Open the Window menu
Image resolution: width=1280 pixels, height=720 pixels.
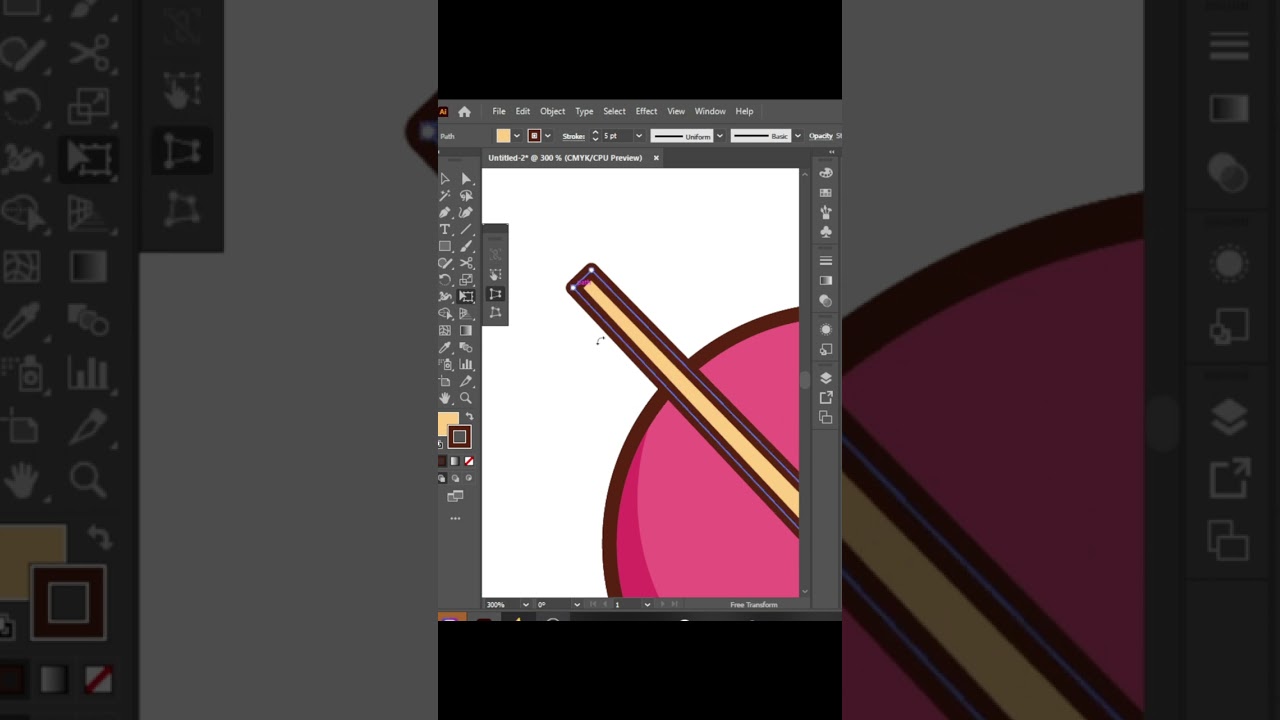(x=710, y=112)
